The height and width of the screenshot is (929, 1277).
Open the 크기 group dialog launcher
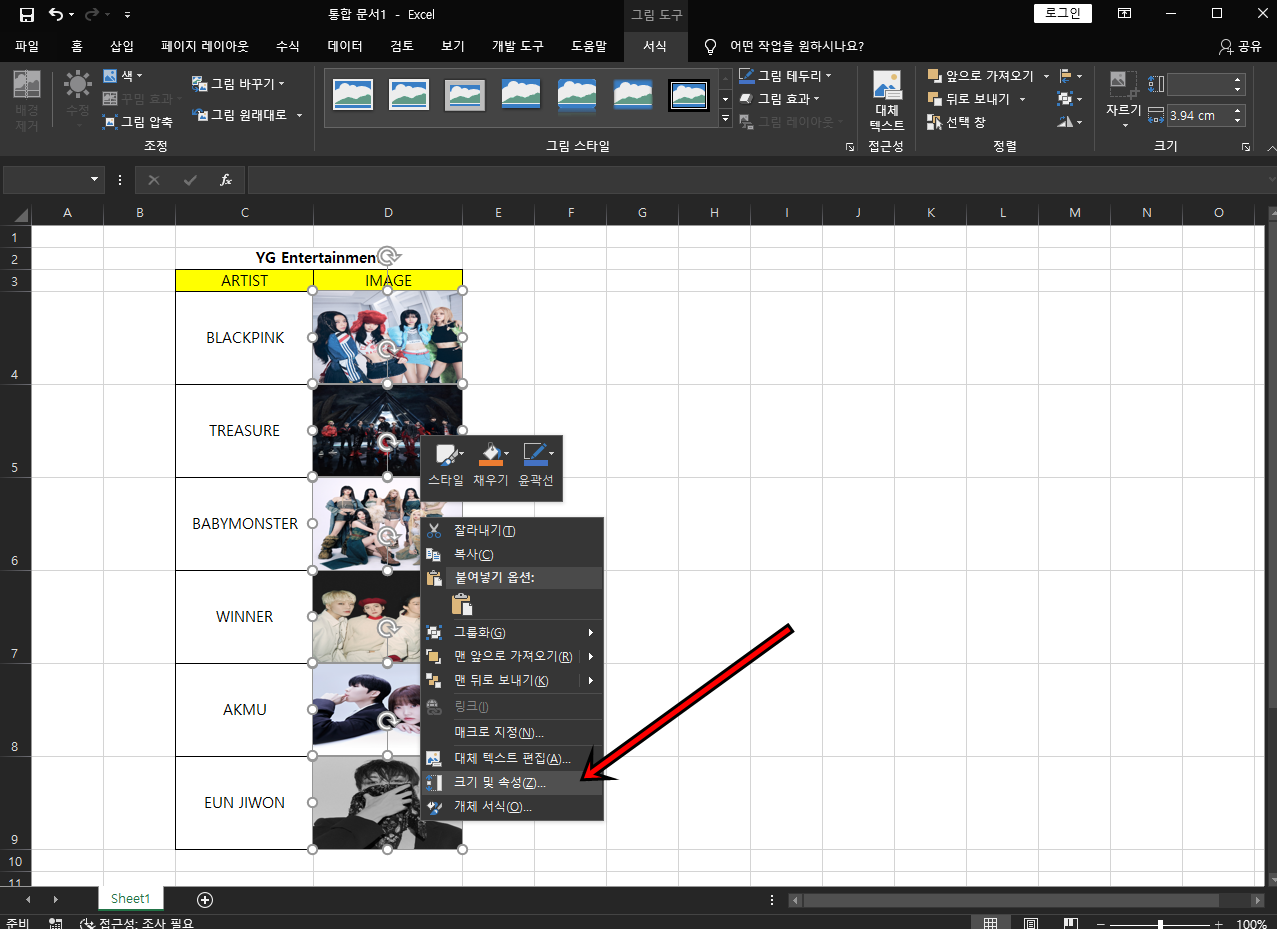tap(1246, 147)
